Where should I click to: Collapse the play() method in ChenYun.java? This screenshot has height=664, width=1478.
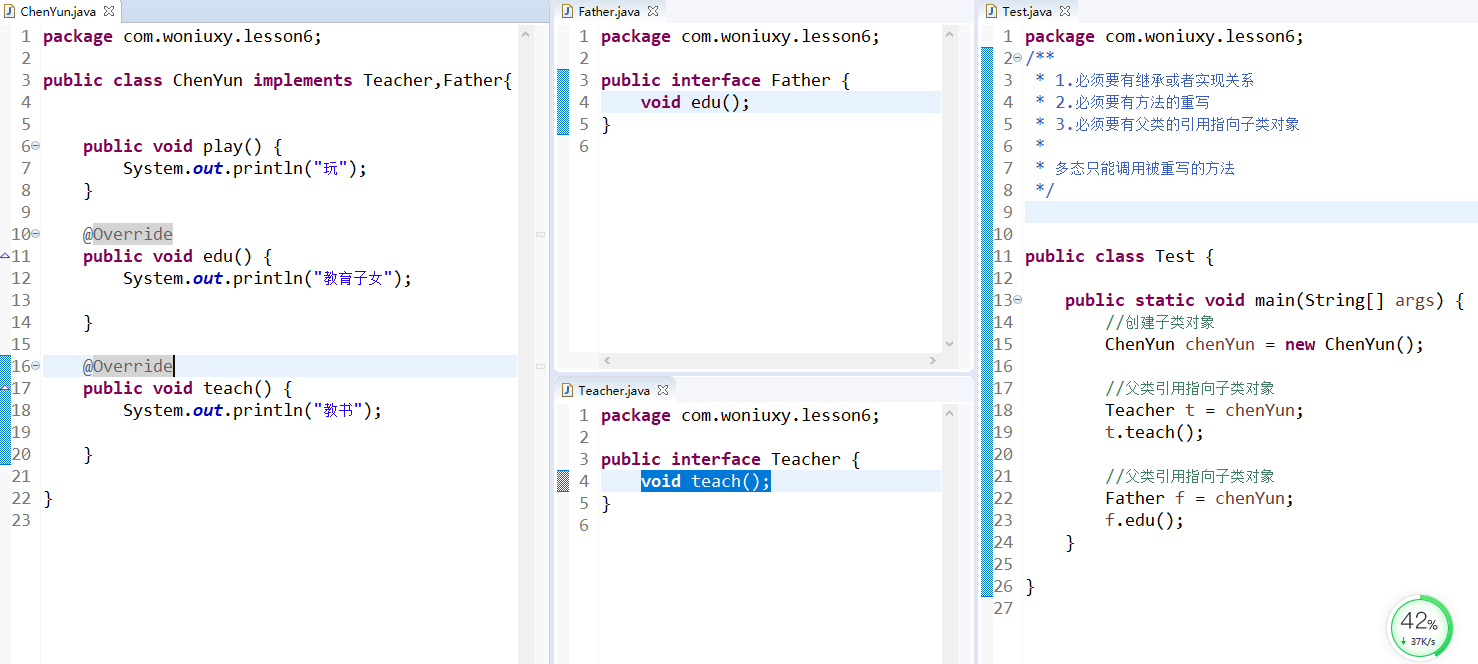[36, 146]
